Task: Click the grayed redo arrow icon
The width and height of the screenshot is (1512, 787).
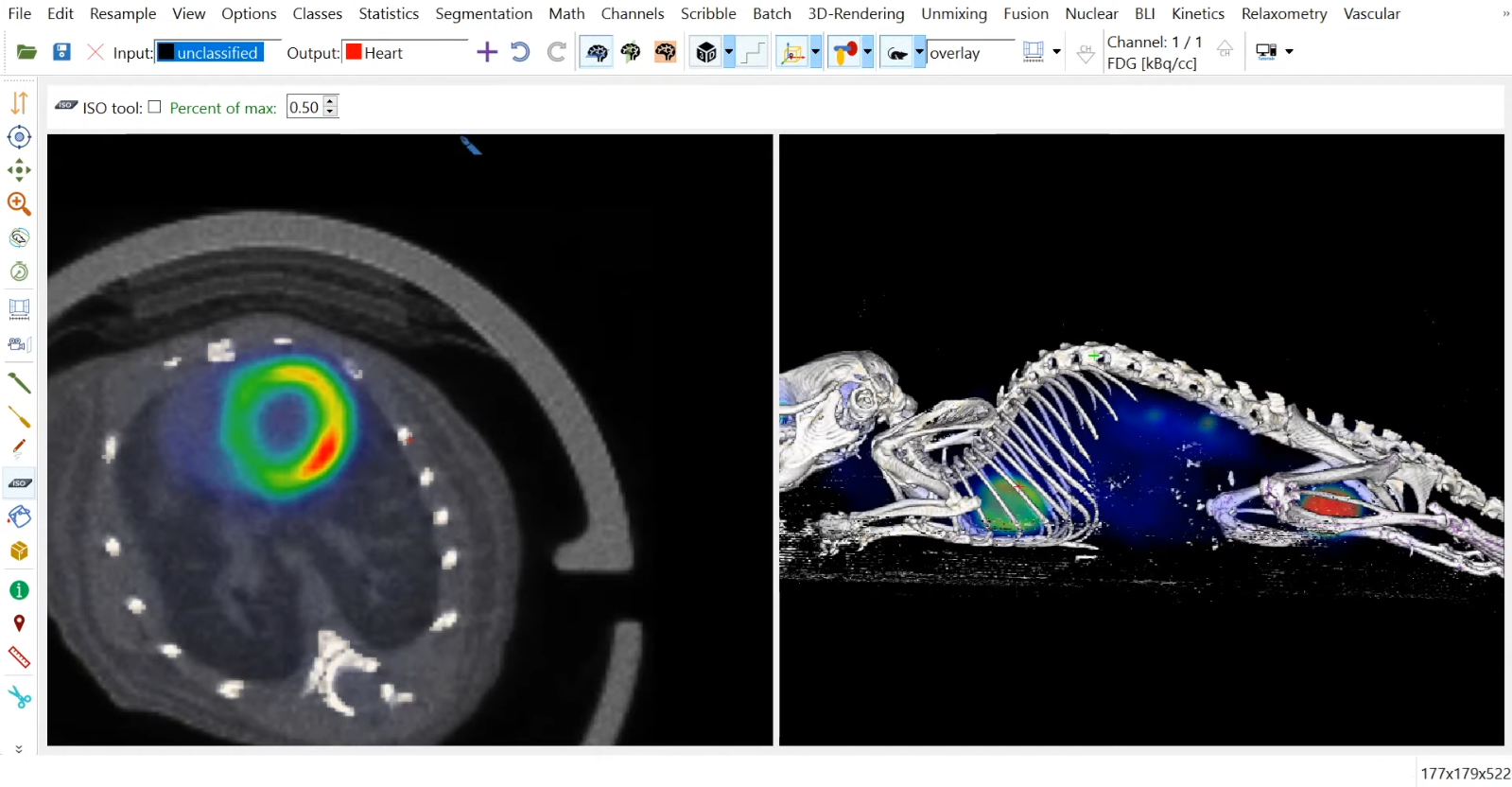Action: 557,52
